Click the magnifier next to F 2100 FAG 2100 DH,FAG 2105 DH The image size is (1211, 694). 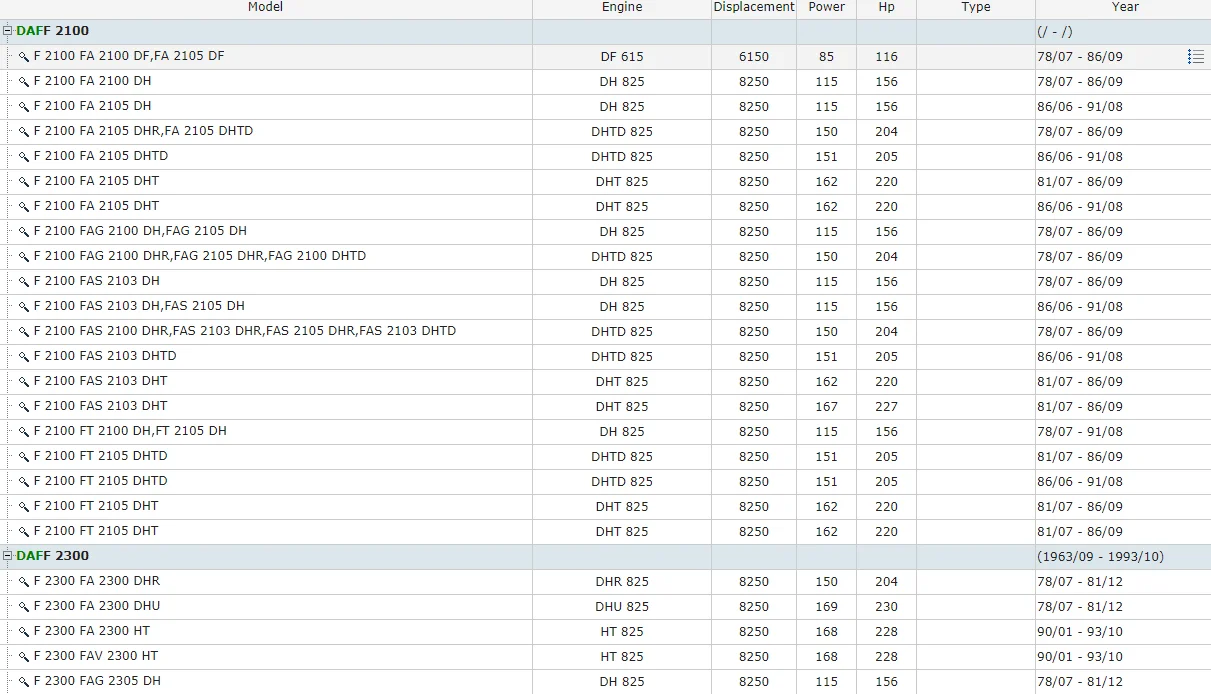point(24,232)
